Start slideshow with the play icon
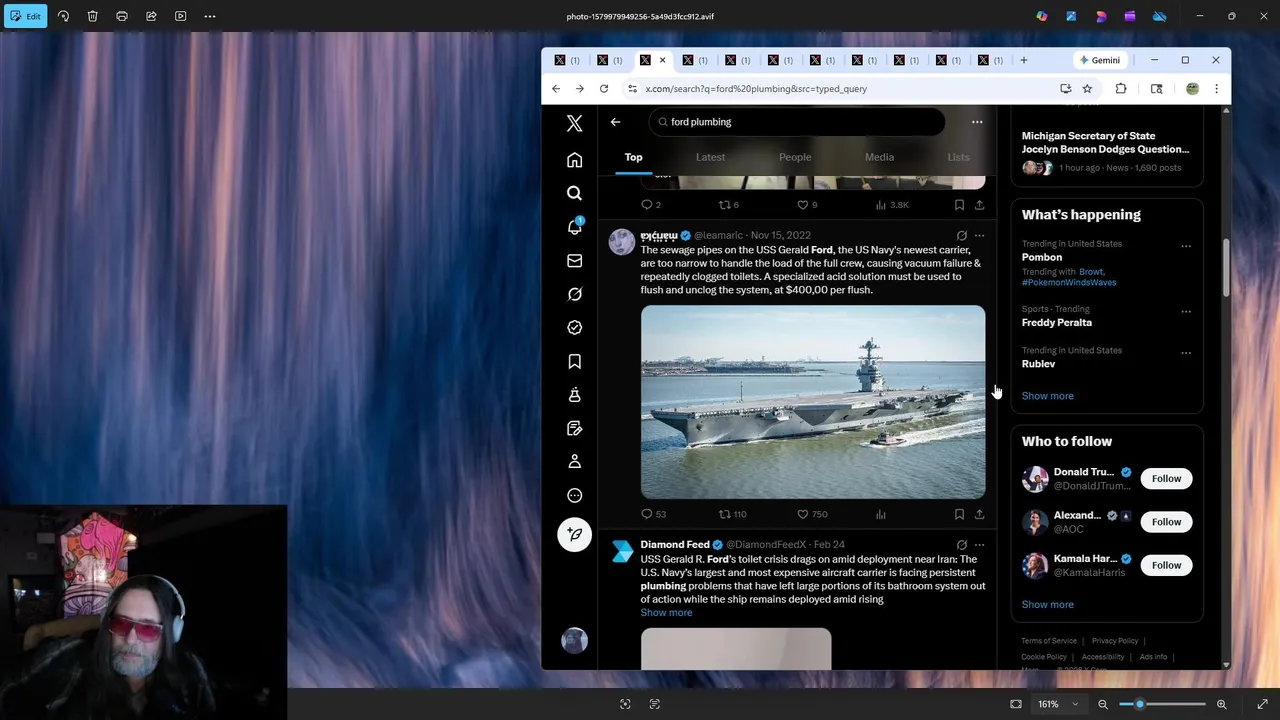This screenshot has height=720, width=1280. (180, 16)
